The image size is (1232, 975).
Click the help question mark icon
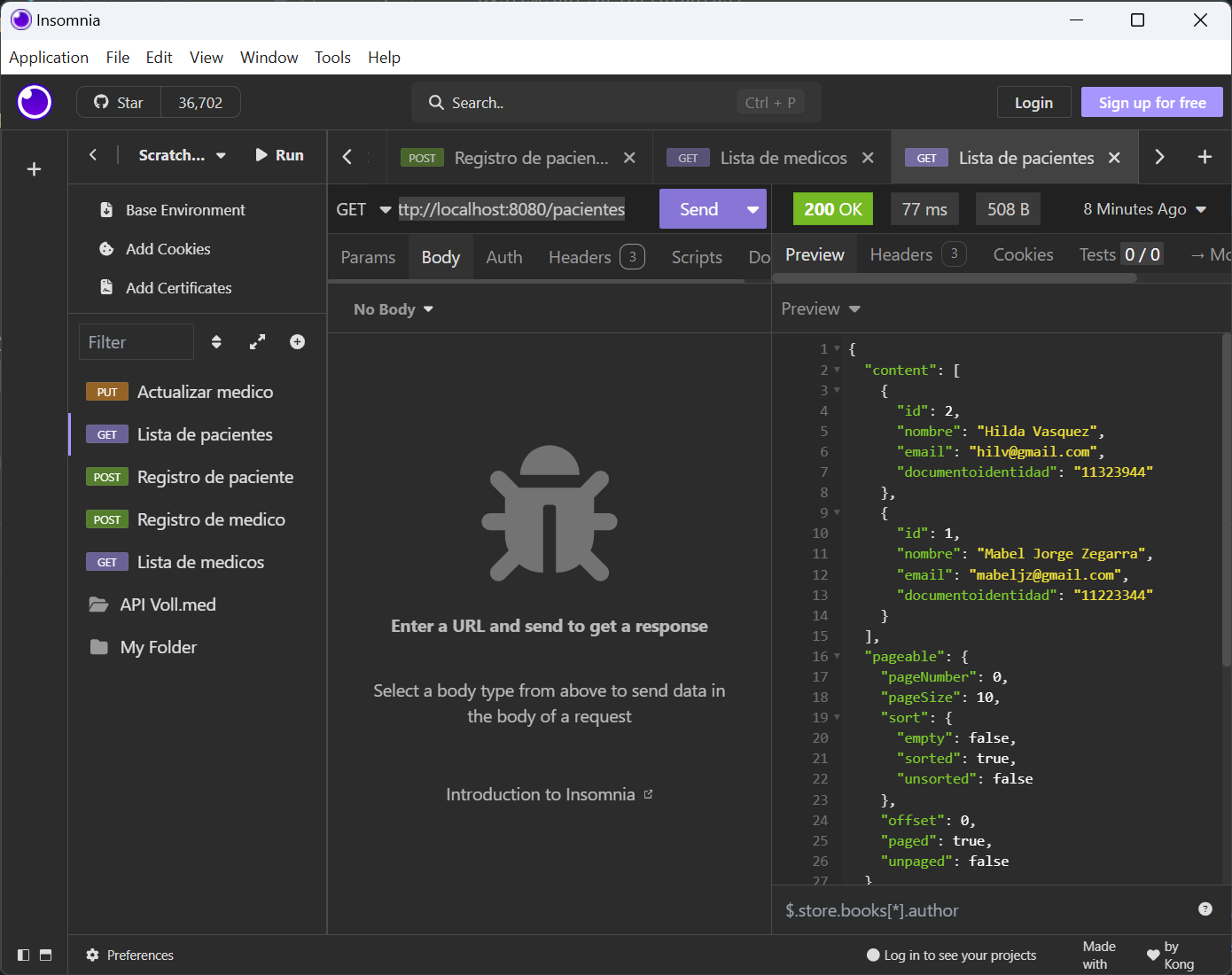(x=1205, y=909)
